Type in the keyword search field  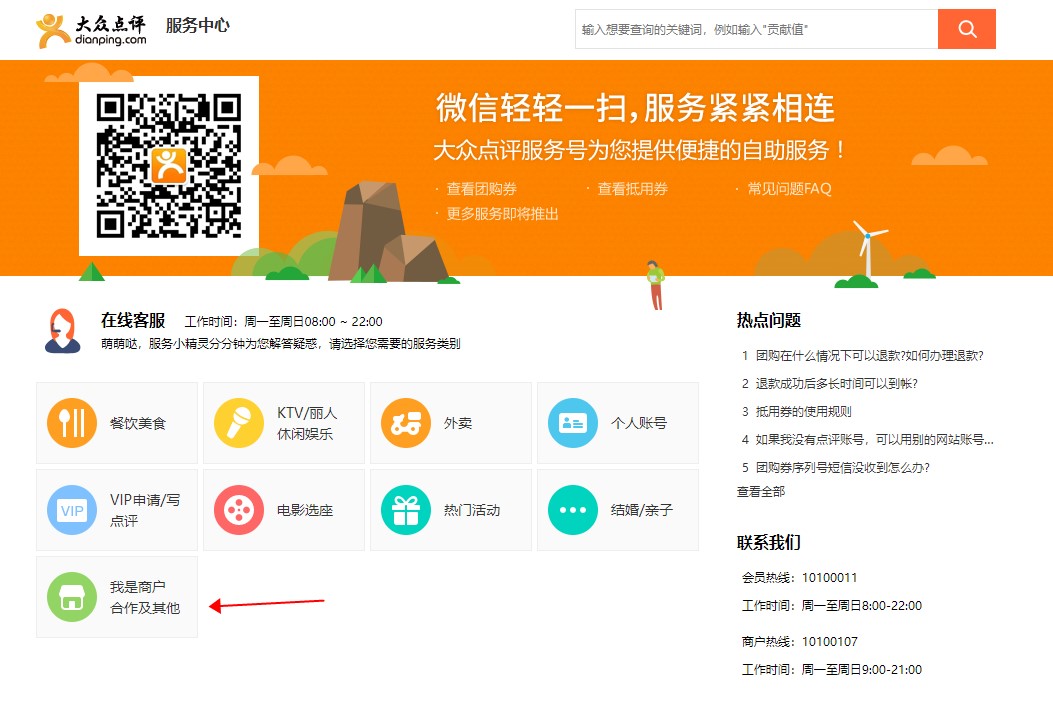coord(756,30)
